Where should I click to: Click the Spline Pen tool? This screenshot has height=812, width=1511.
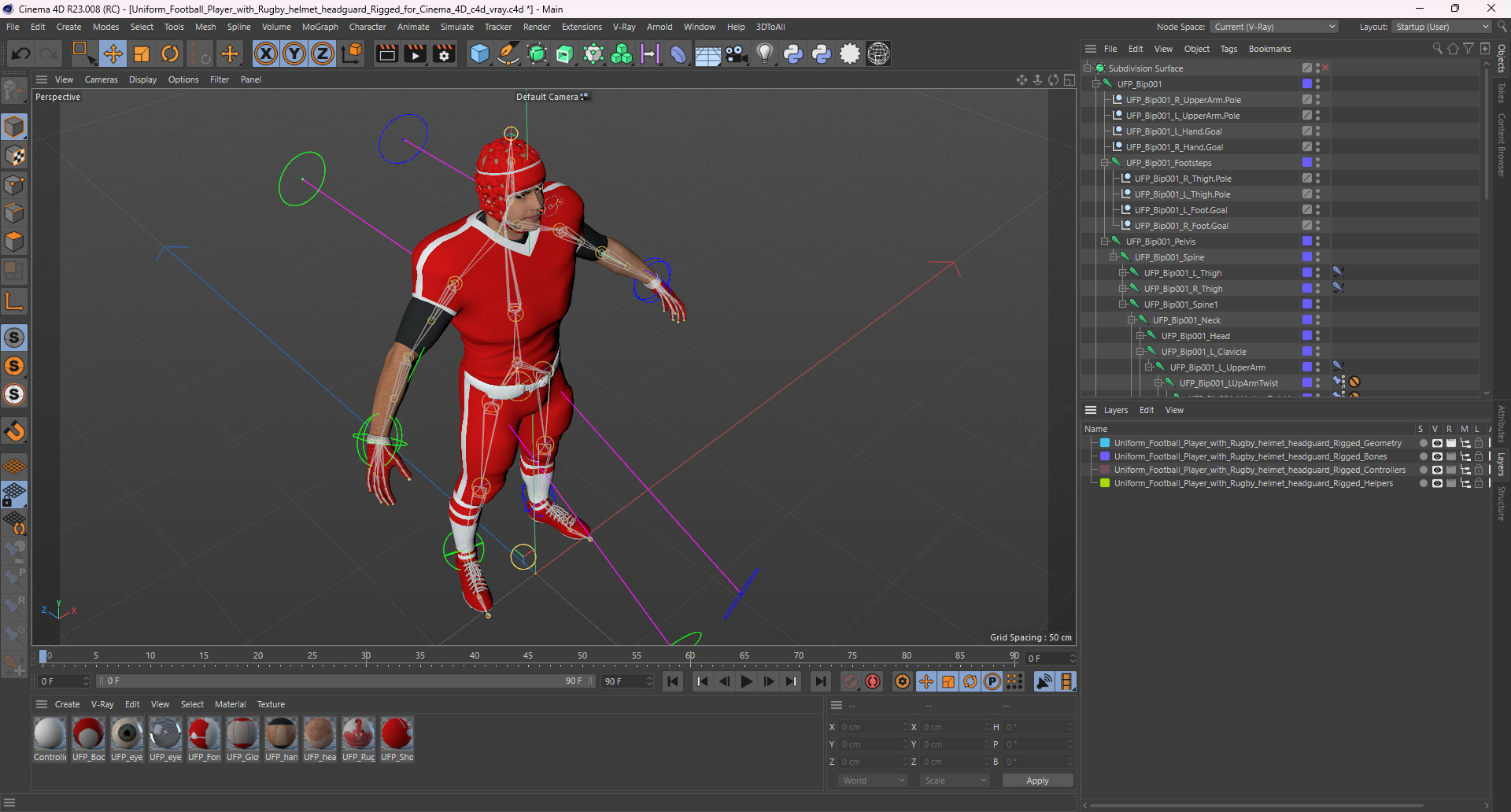click(x=508, y=54)
